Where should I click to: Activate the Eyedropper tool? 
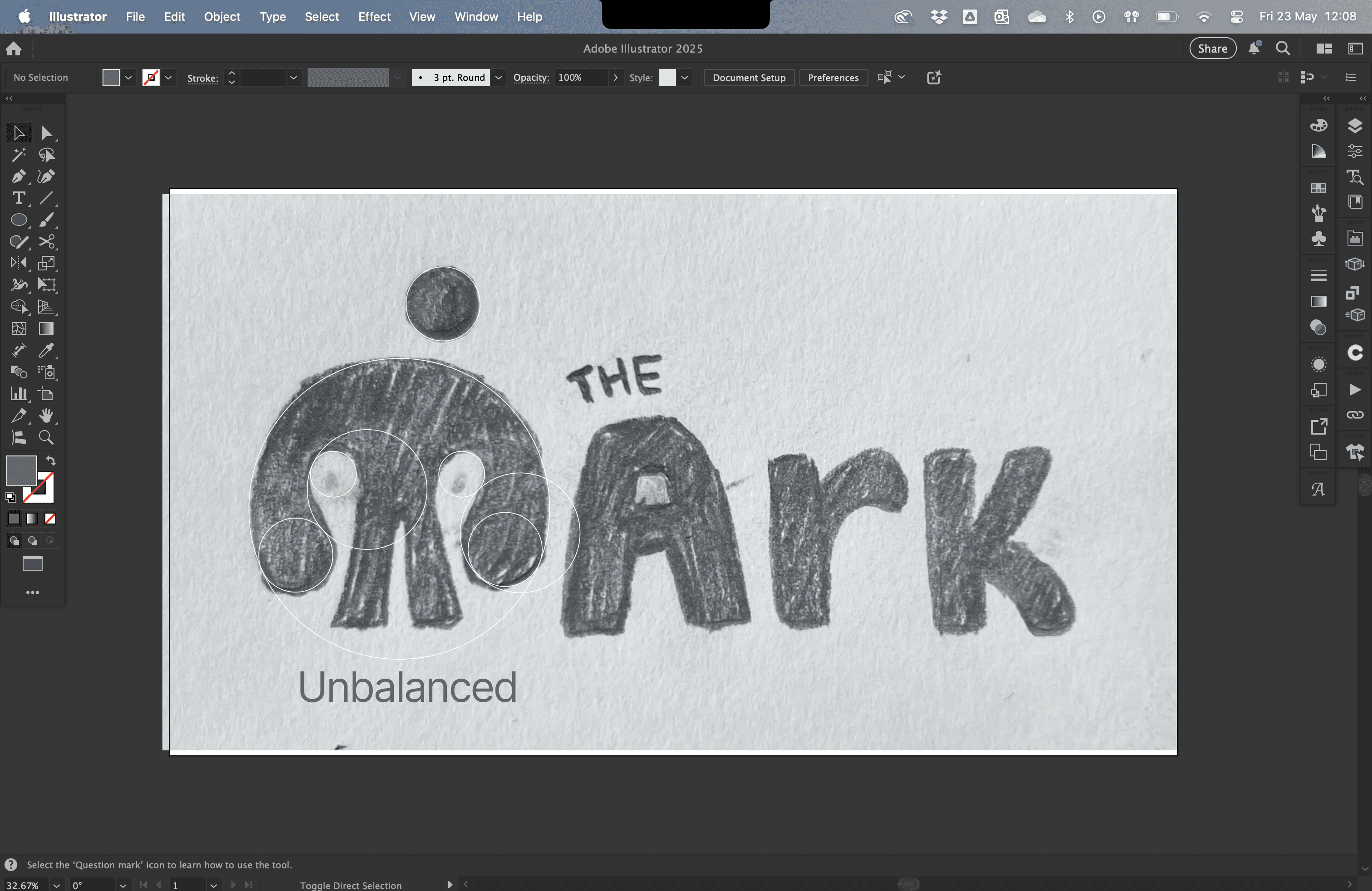pyautogui.click(x=46, y=350)
